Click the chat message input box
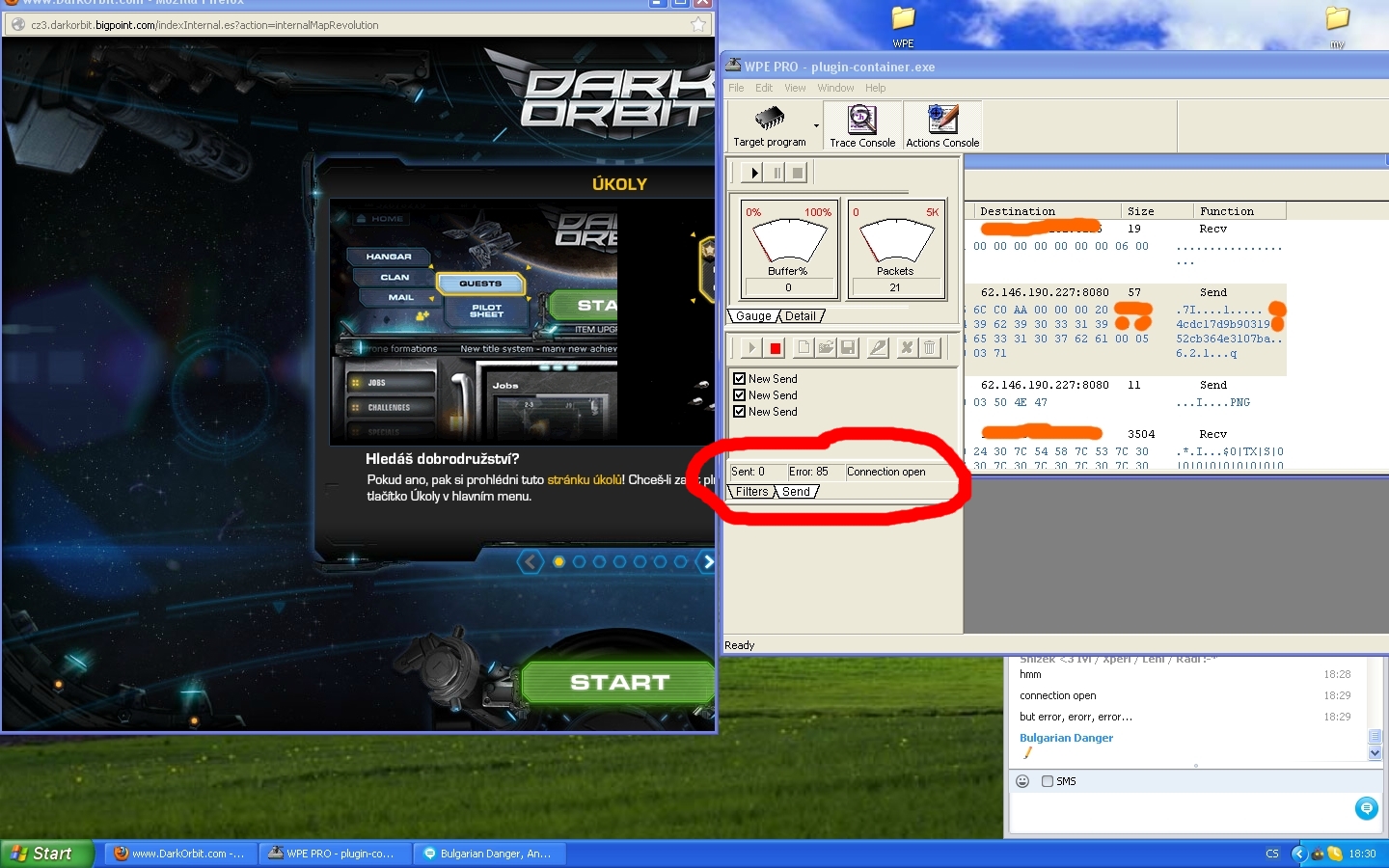Screen dimensions: 1389x868 click(1179, 812)
